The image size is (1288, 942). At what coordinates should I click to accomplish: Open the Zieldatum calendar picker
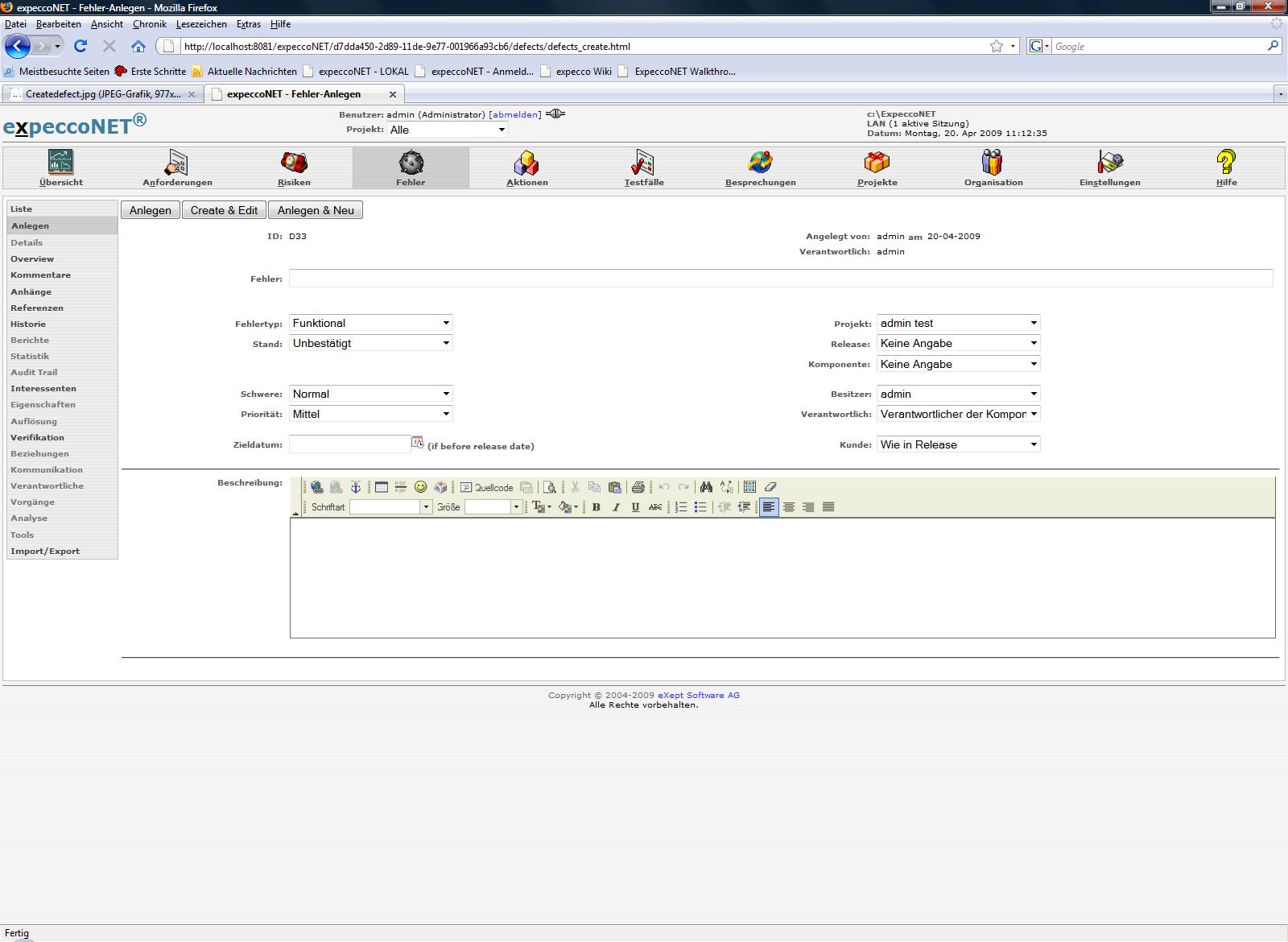417,443
